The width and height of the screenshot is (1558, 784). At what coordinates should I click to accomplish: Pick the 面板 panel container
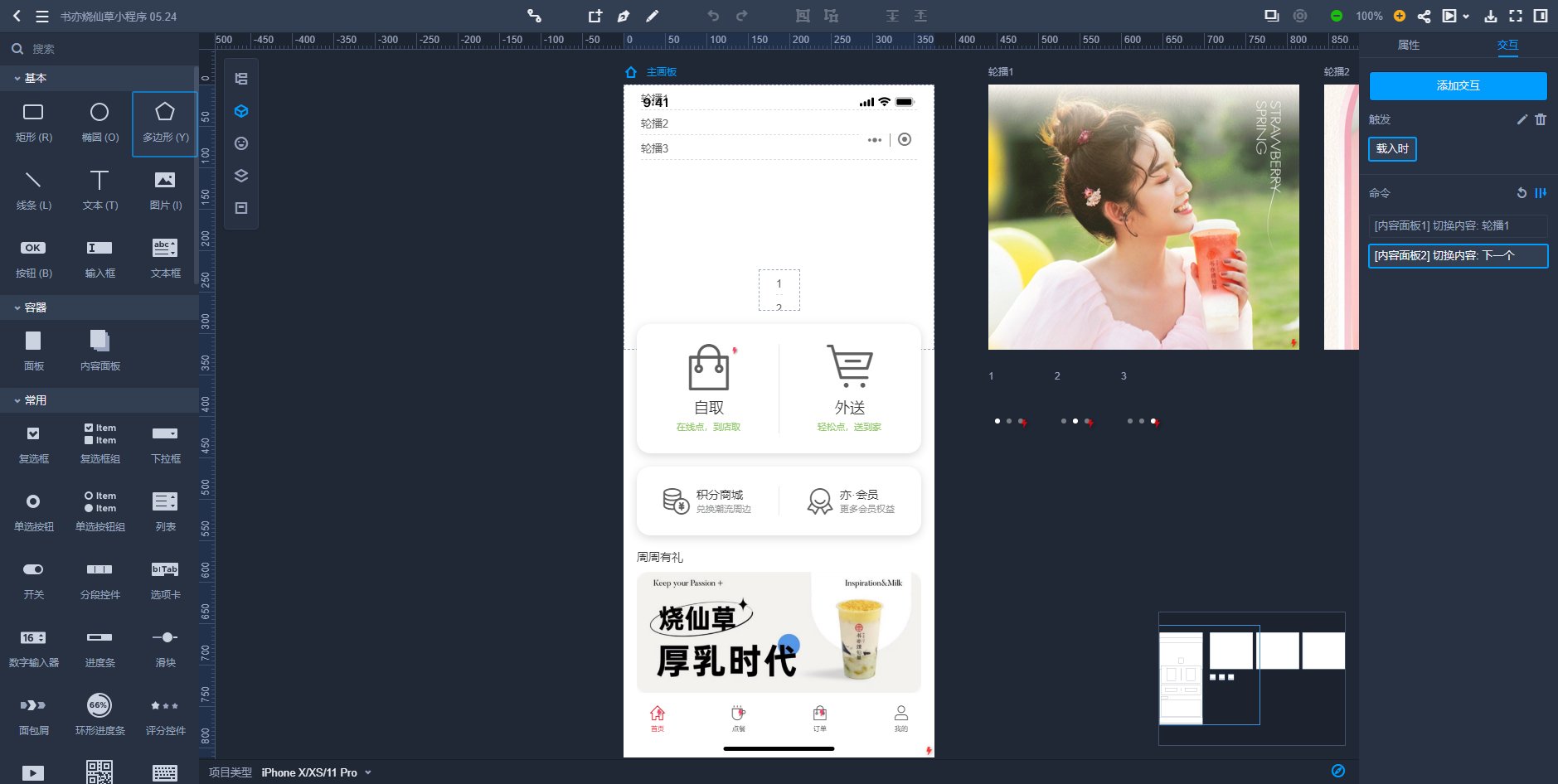pos(33,351)
